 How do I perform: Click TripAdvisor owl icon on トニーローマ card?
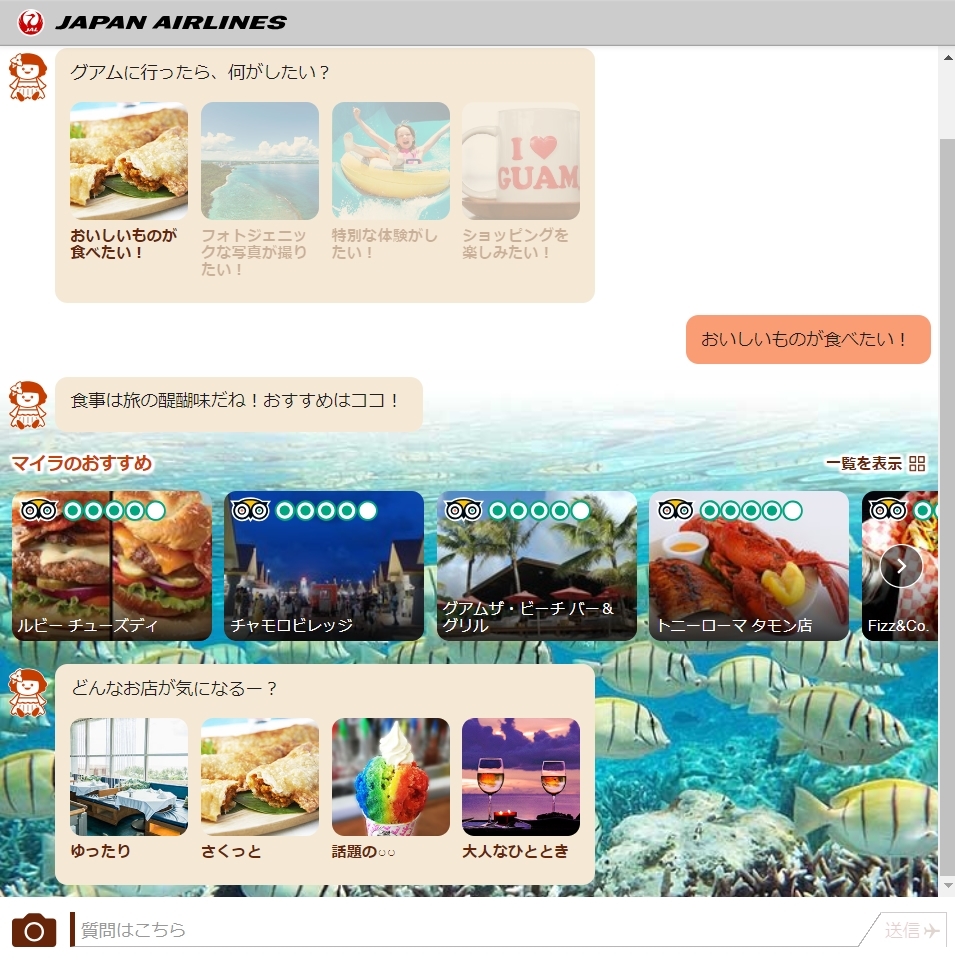pos(675,510)
